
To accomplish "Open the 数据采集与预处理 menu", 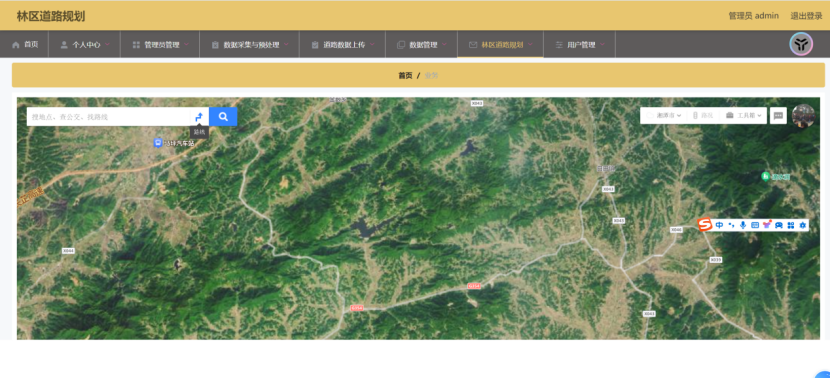I will [249, 44].
